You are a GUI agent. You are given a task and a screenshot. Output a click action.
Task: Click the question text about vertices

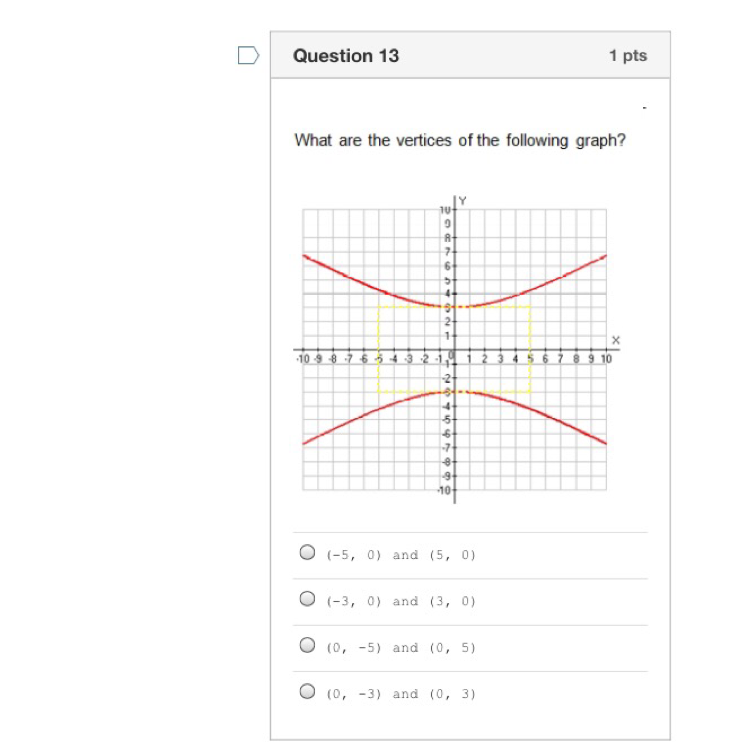[460, 140]
